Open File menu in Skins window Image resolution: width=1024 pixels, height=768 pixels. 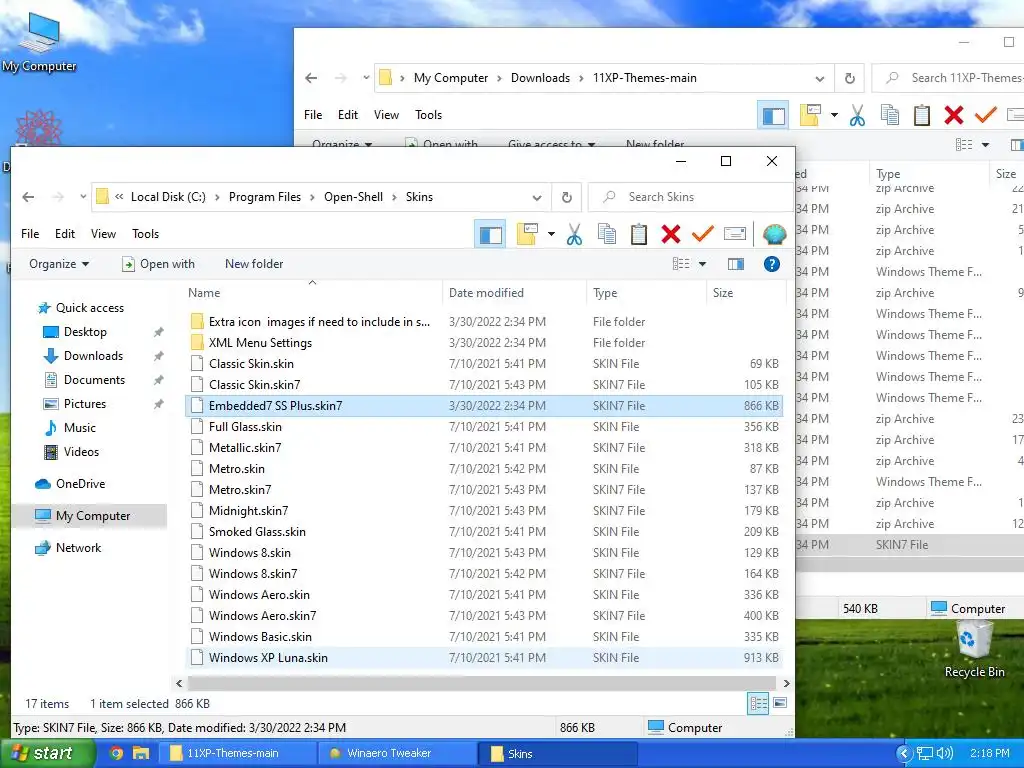[30, 234]
